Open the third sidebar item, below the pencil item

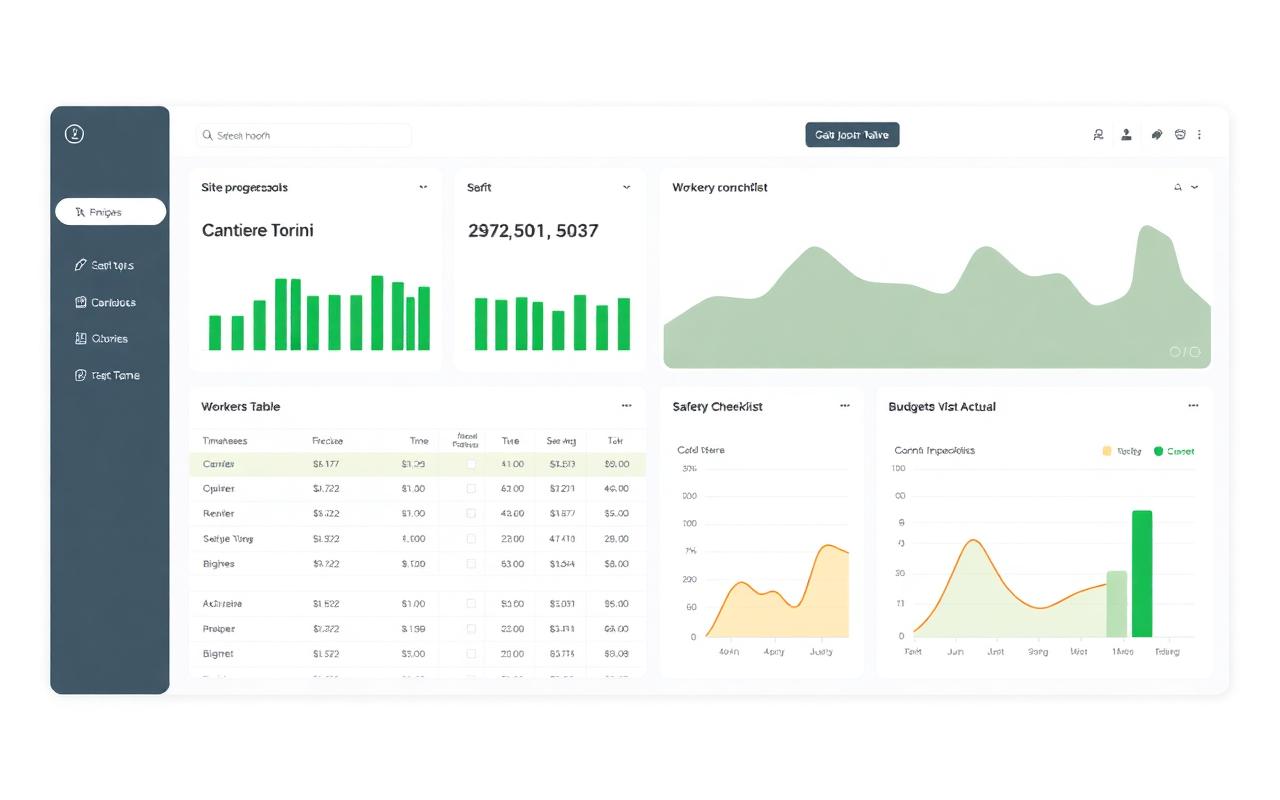[x=105, y=302]
